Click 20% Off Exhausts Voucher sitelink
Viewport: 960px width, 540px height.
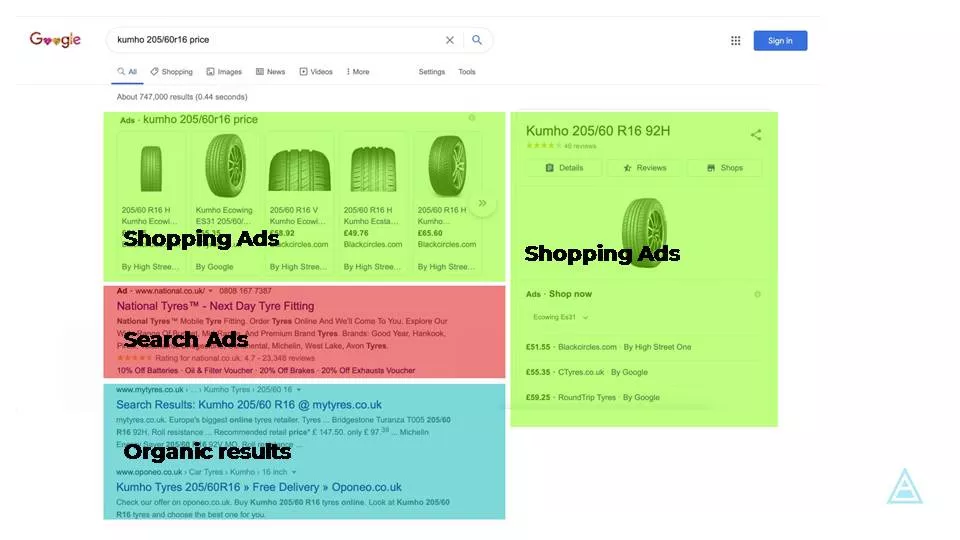[x=368, y=370]
